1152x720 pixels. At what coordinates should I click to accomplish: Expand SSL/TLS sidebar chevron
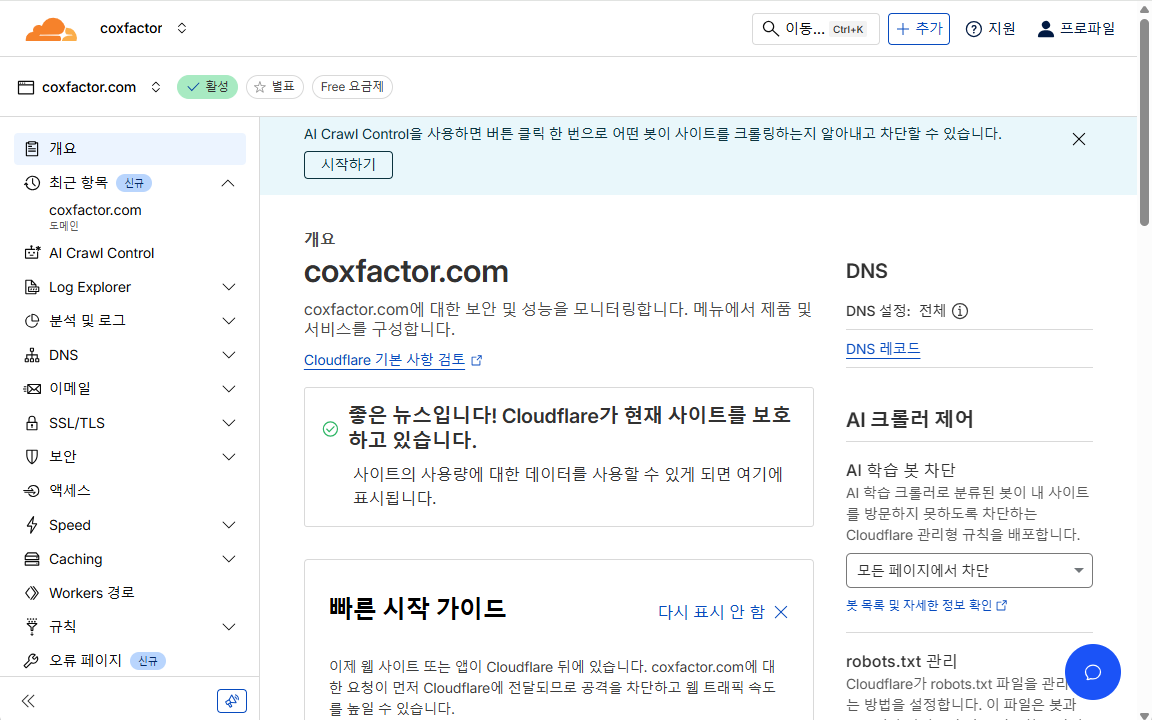click(228, 423)
